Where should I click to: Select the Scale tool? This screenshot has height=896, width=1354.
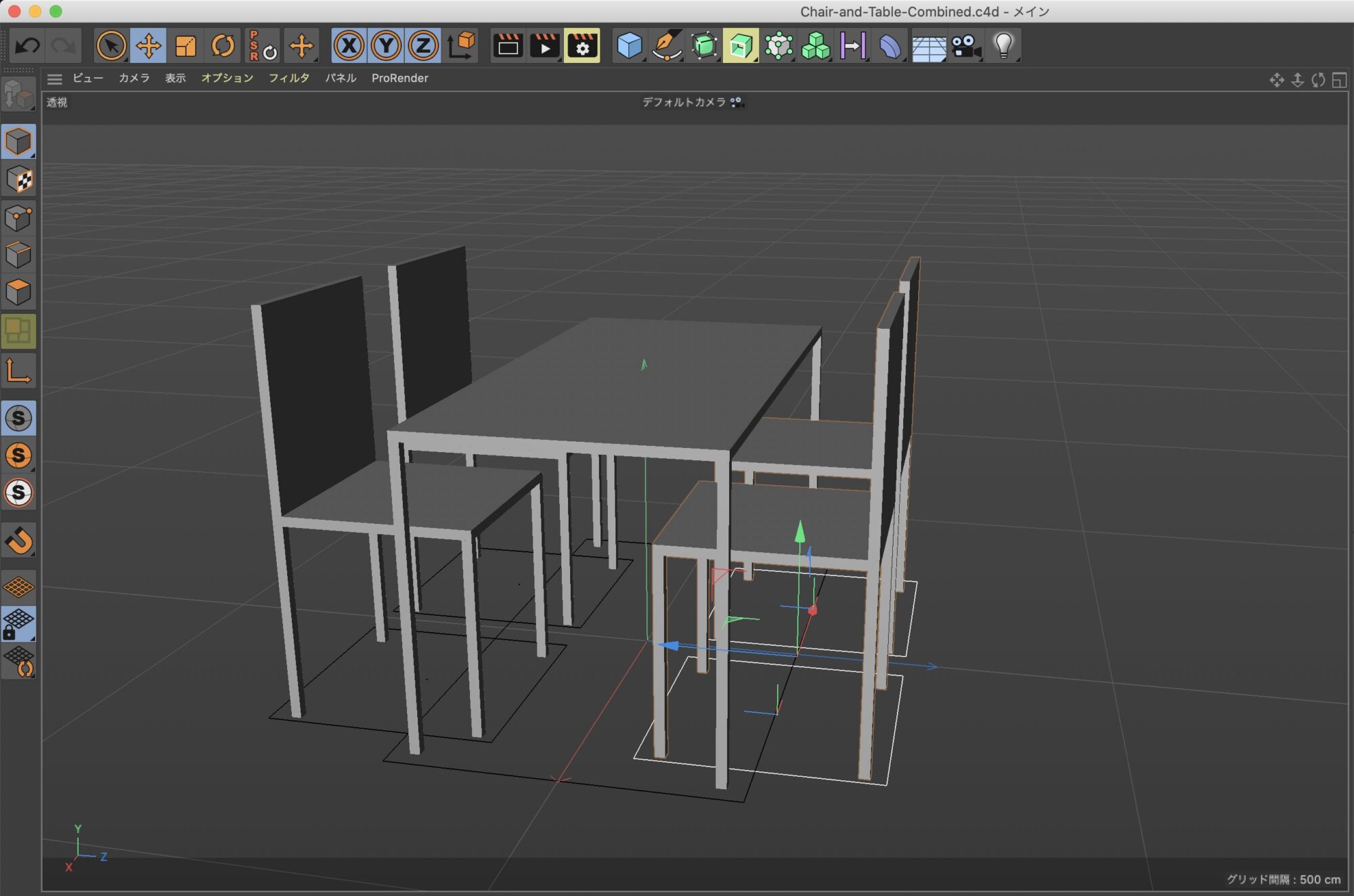point(185,46)
